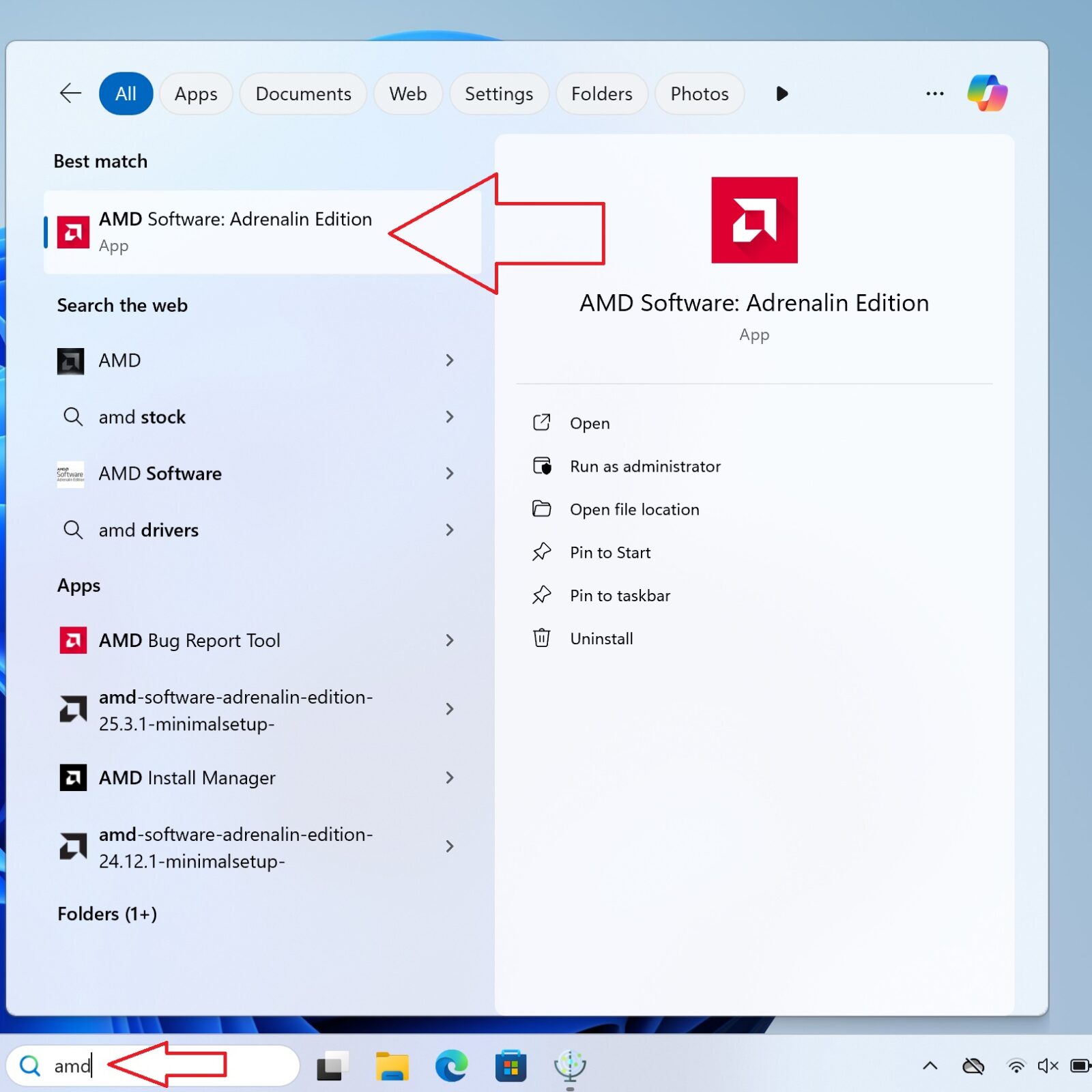Expand the AMD Install Manager result
Image resolution: width=1092 pixels, height=1092 pixels.
(449, 777)
